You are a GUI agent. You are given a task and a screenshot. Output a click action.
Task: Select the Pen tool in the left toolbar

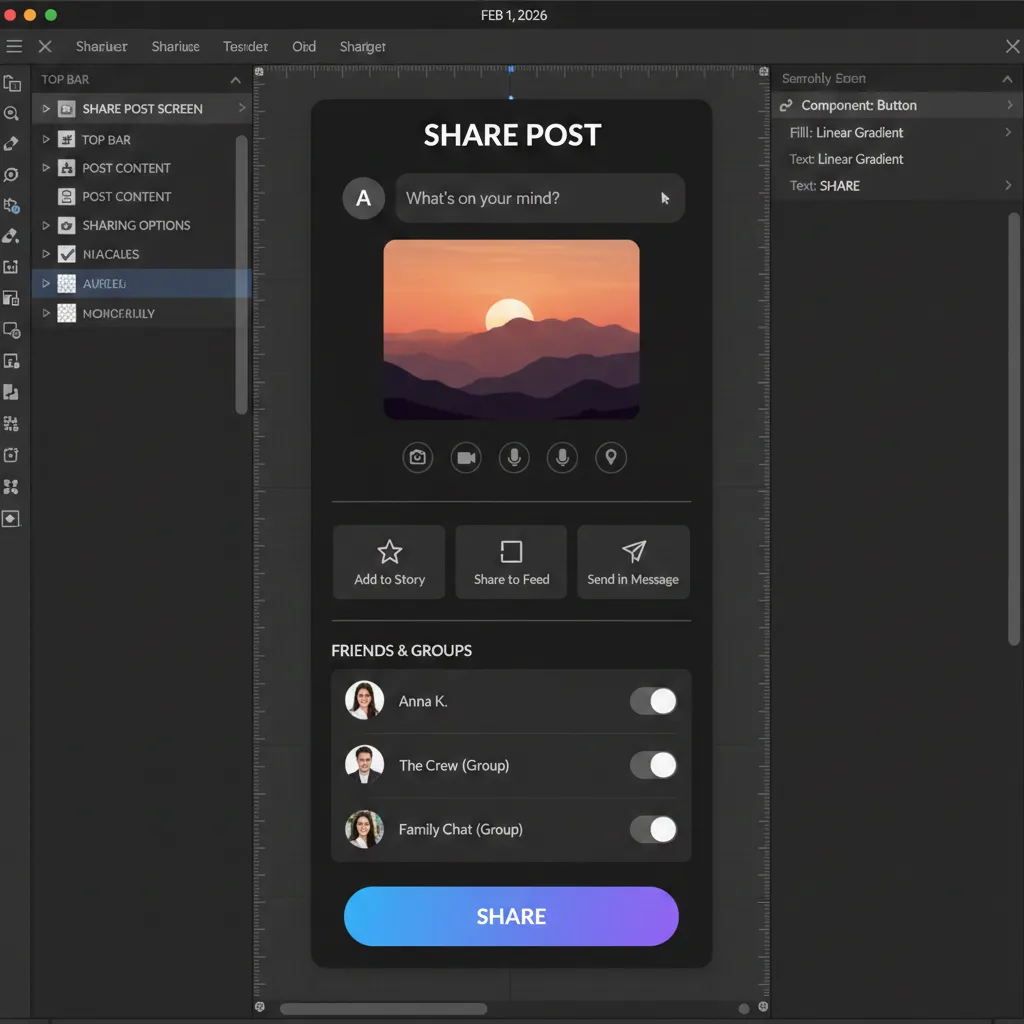(x=13, y=143)
